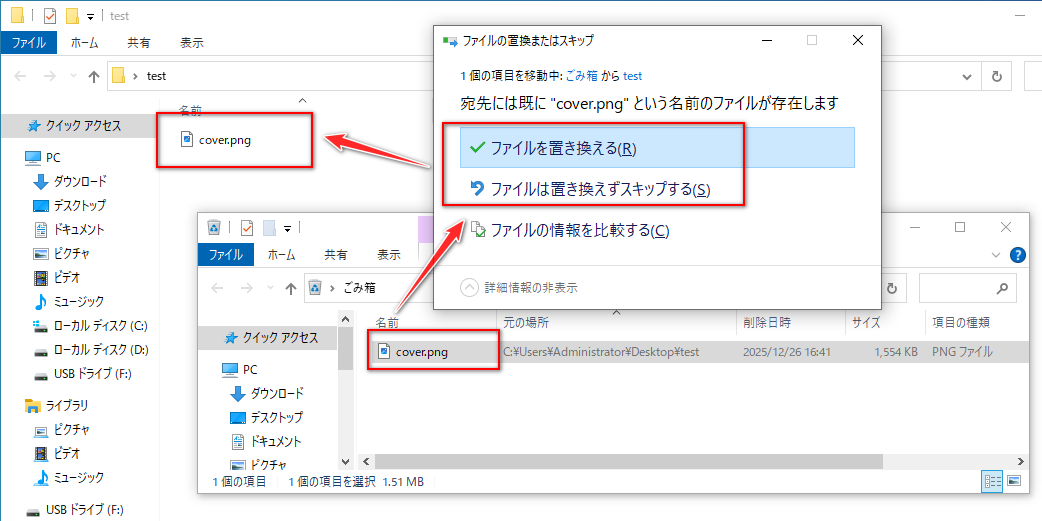Expand address bar history in test window
This screenshot has height=521, width=1042.
(x=967, y=76)
